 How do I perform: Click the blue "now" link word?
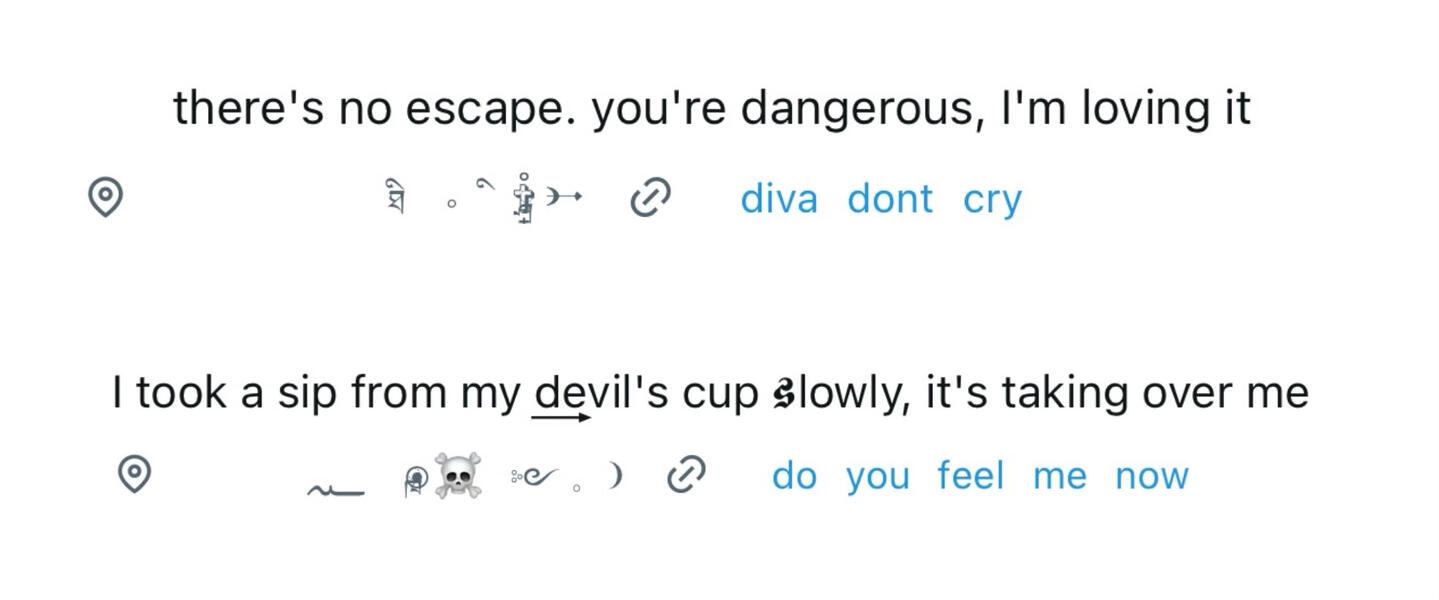coord(1151,476)
